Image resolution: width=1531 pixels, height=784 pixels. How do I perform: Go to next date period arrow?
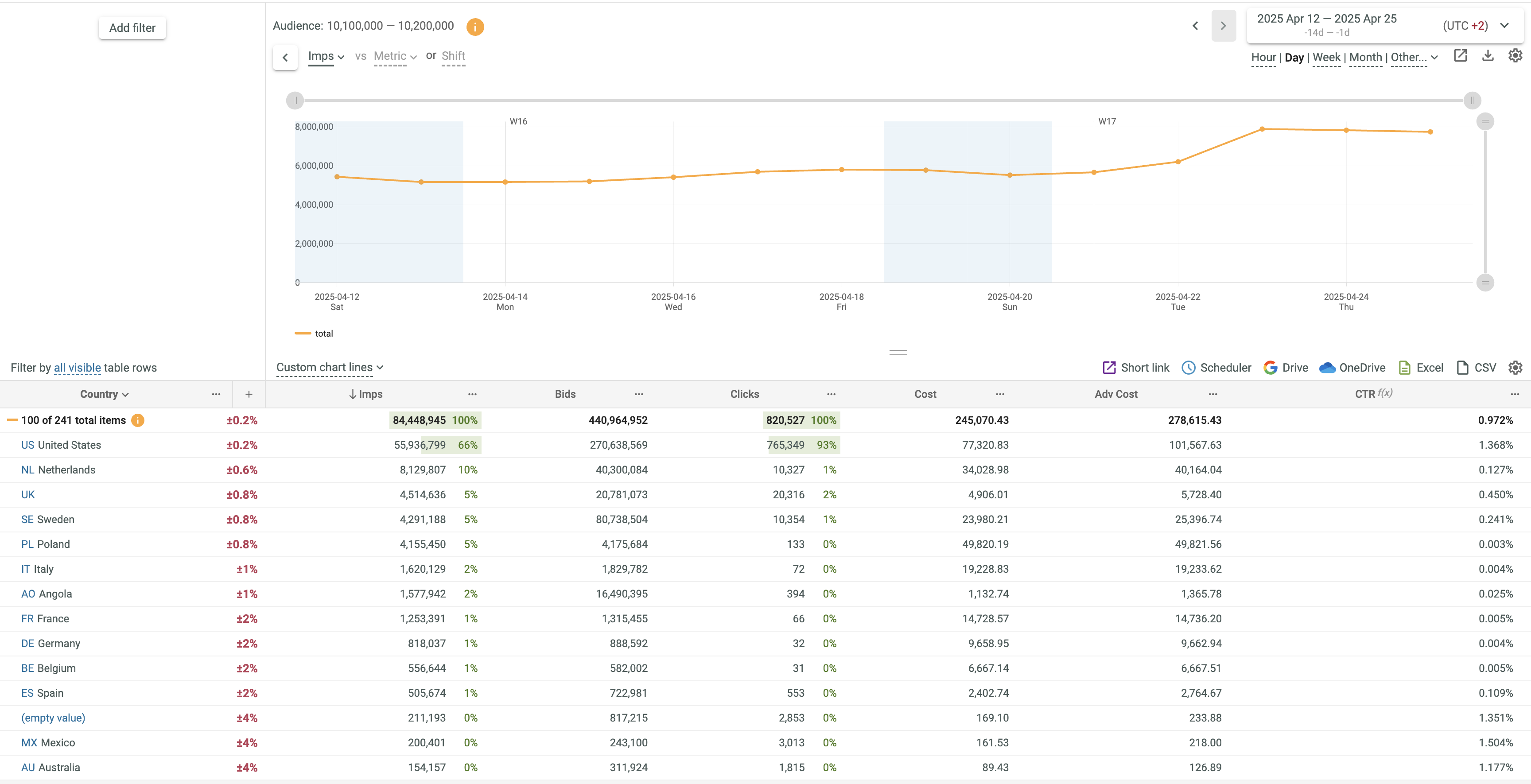pyautogui.click(x=1223, y=26)
